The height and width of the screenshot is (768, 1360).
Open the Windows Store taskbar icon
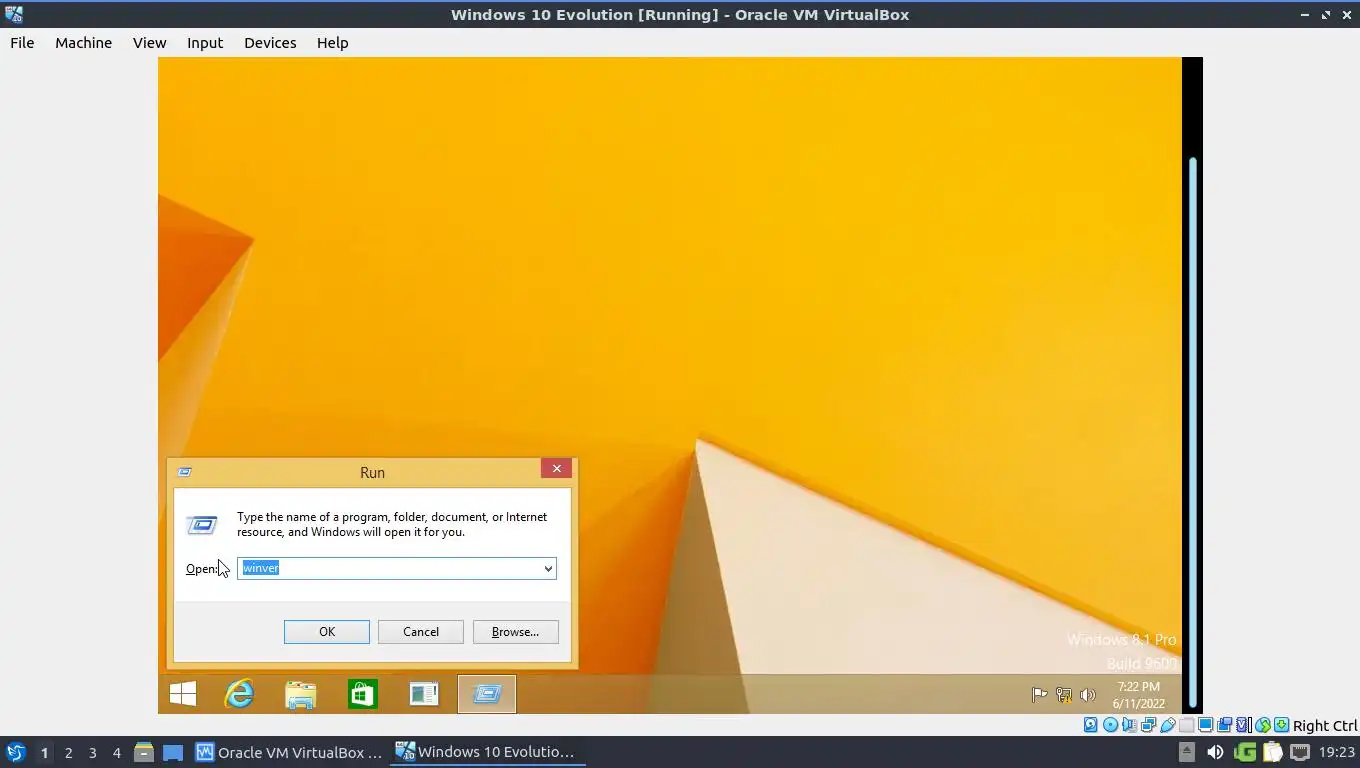(362, 694)
